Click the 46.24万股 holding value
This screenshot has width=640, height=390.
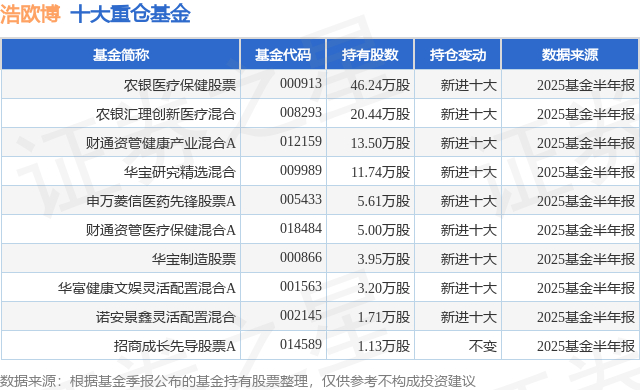click(x=380, y=85)
